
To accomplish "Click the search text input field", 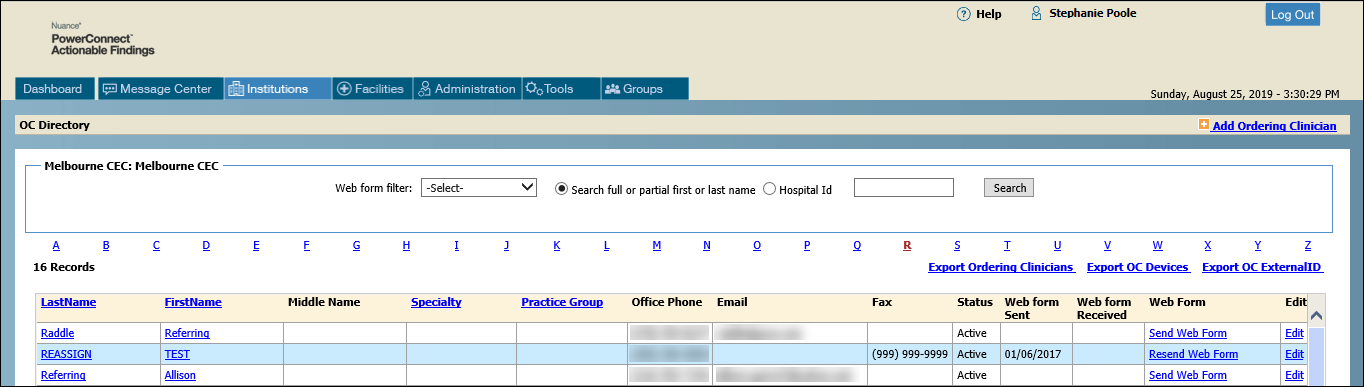I will pyautogui.click(x=904, y=187).
